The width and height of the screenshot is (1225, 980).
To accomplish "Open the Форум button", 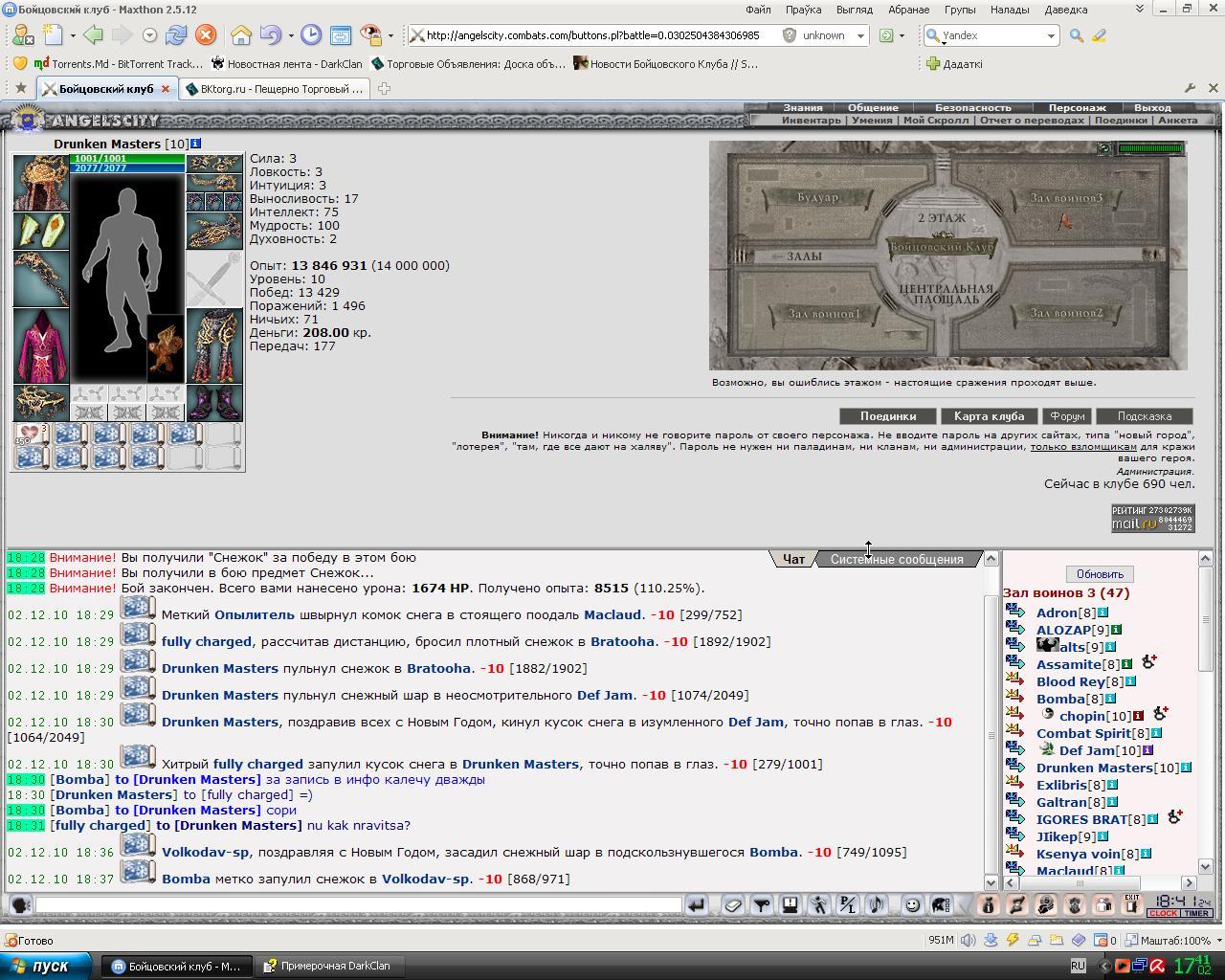I will (1066, 416).
